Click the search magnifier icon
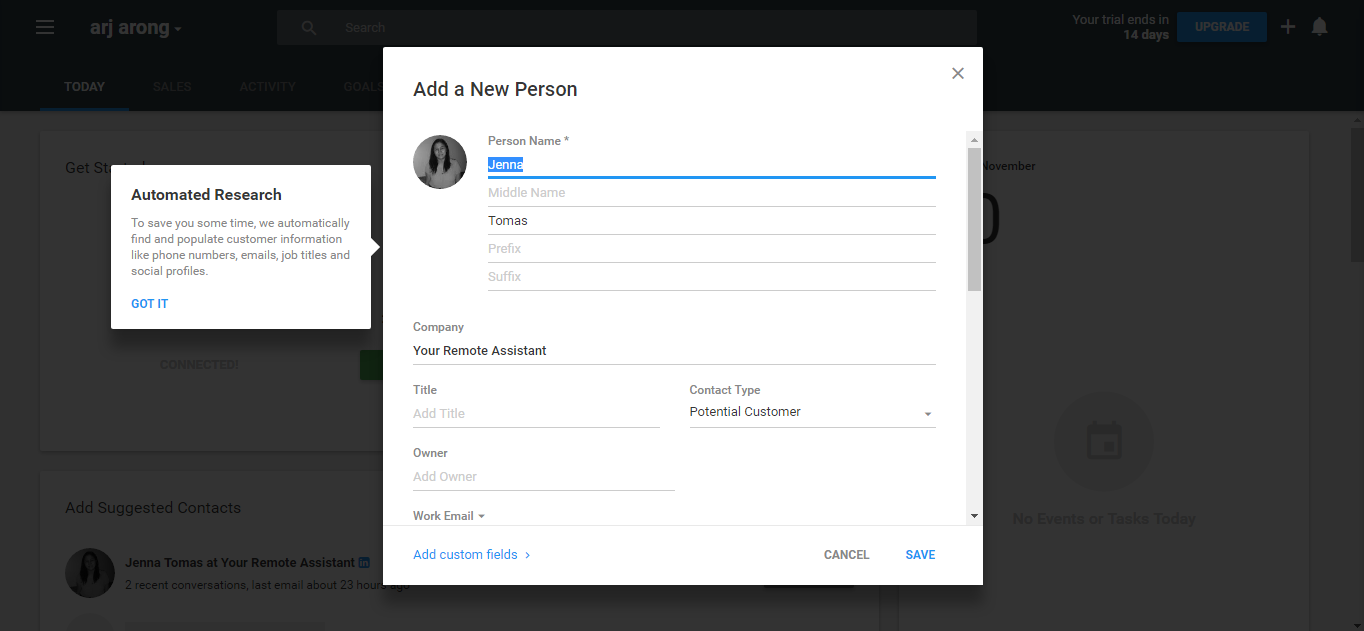 (x=310, y=28)
